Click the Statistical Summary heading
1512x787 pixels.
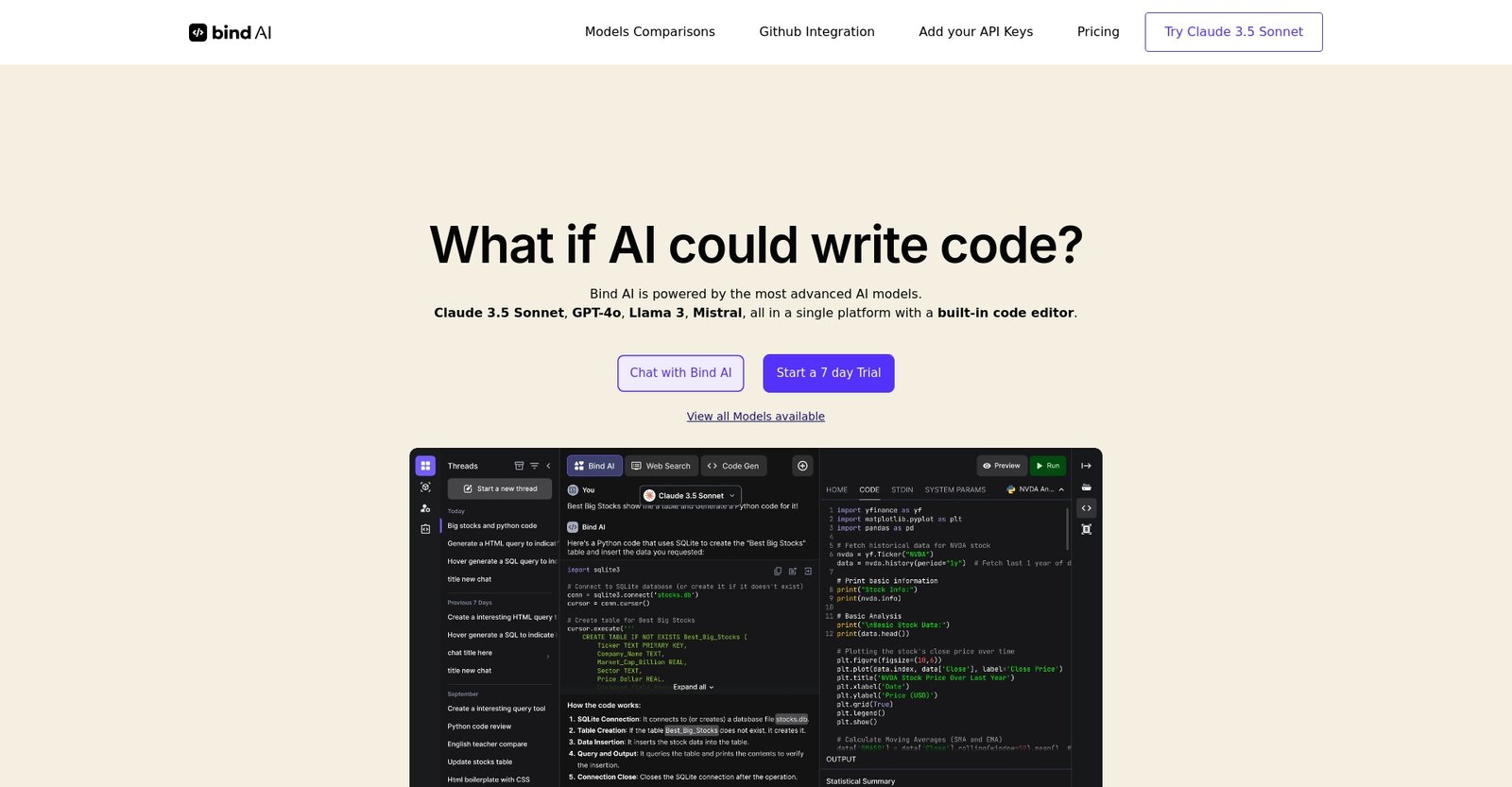[x=861, y=781]
